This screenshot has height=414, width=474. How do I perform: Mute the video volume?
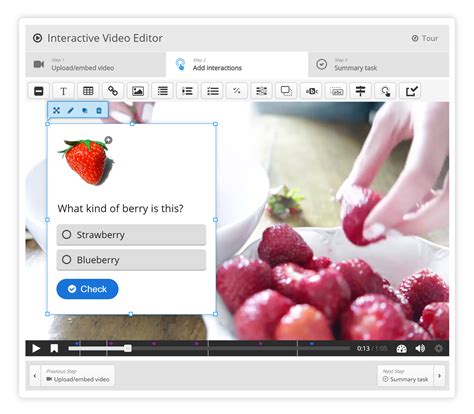(x=420, y=348)
